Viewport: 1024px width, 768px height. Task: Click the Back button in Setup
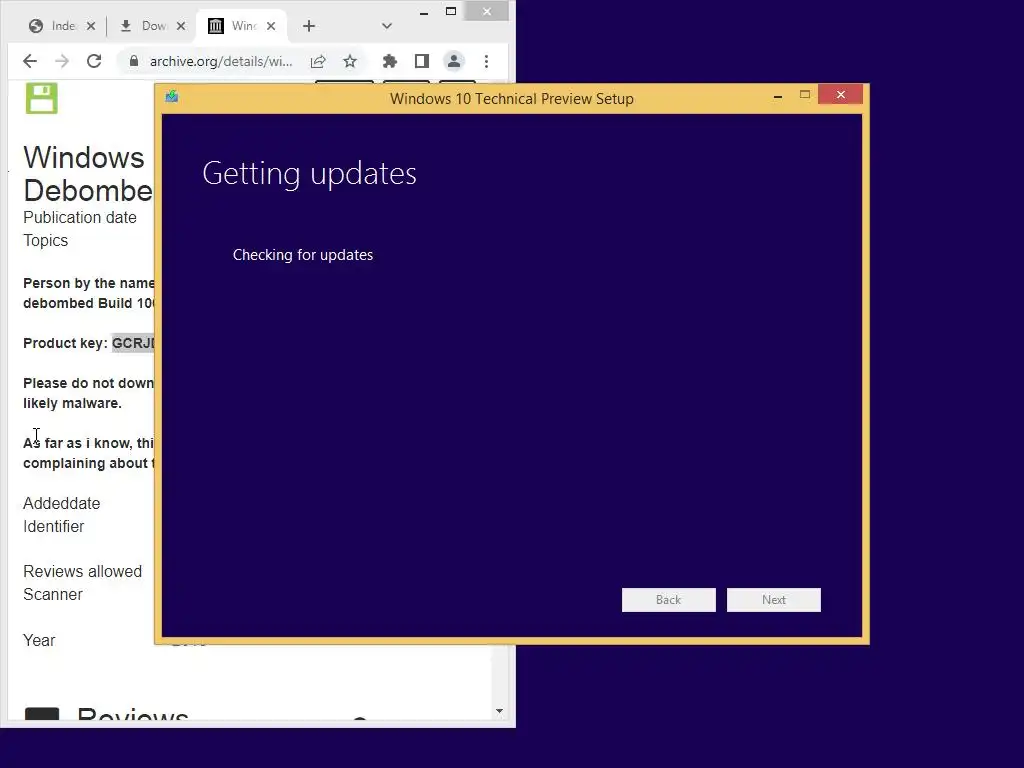(668, 600)
